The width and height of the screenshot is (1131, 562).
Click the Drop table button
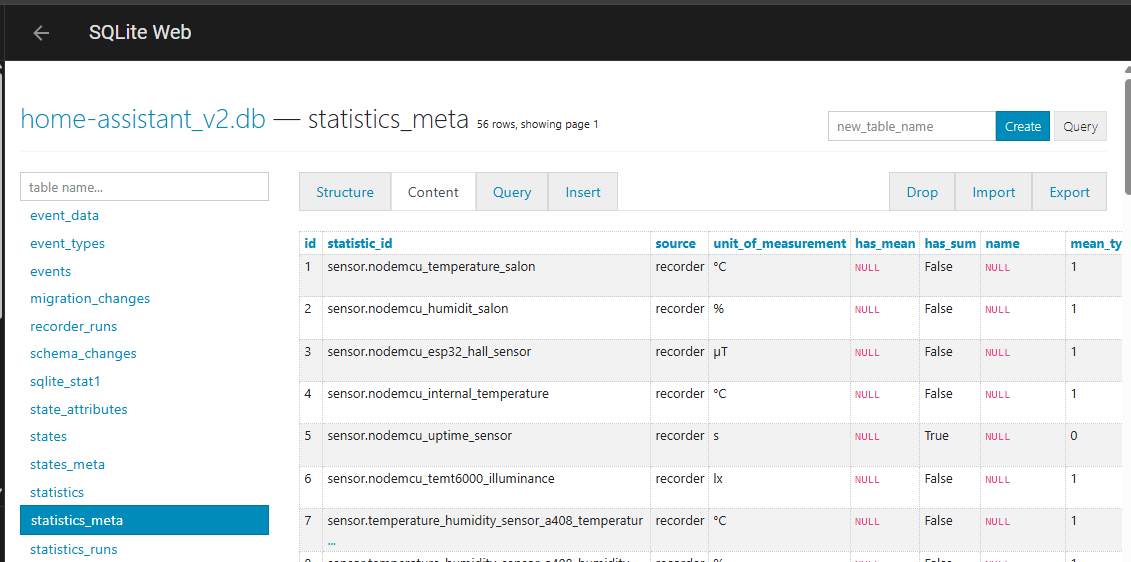click(x=922, y=192)
